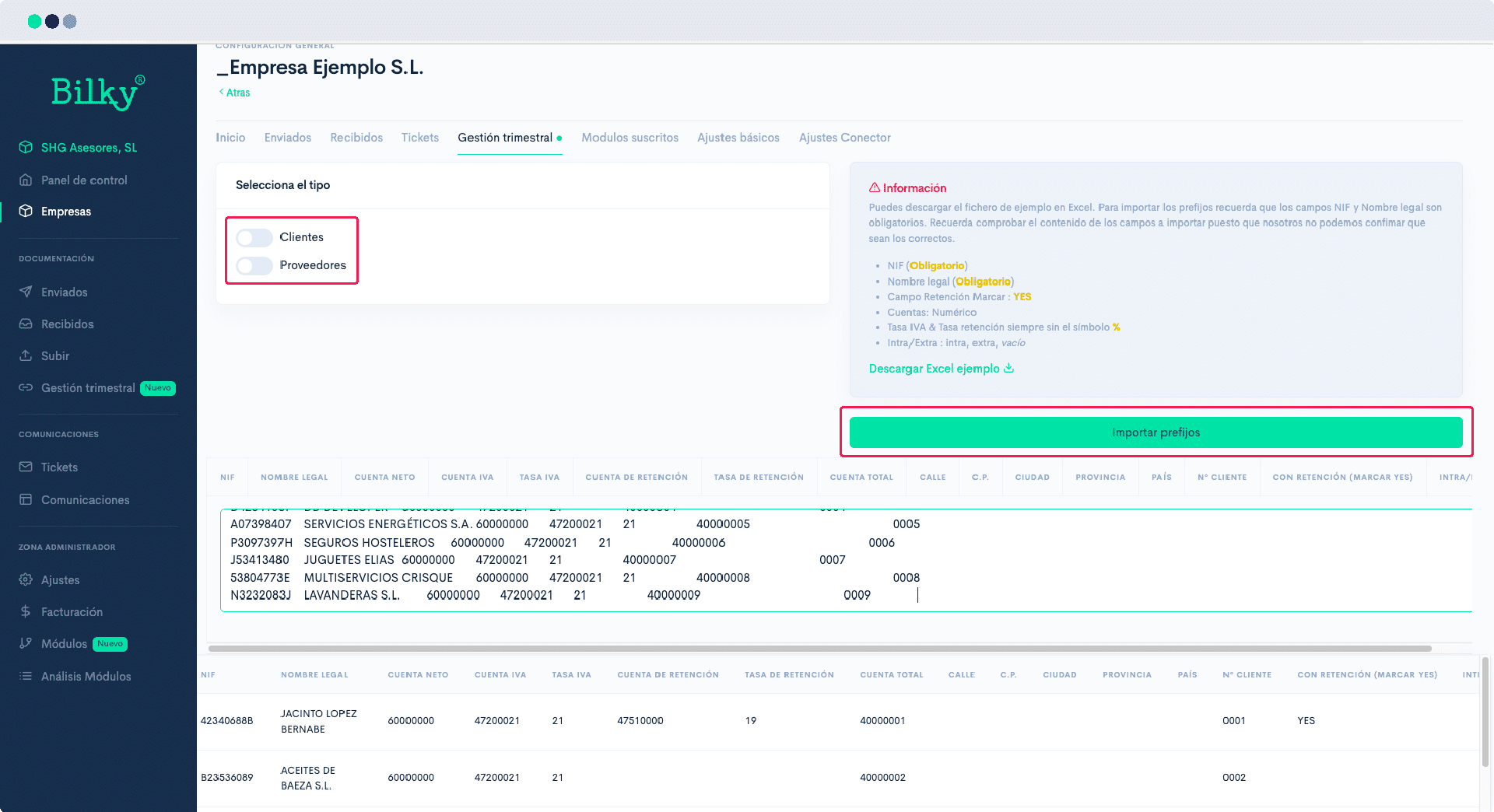This screenshot has height=812, width=1494.
Task: Click the Nuevo badge beside Módulos
Action: point(110,644)
